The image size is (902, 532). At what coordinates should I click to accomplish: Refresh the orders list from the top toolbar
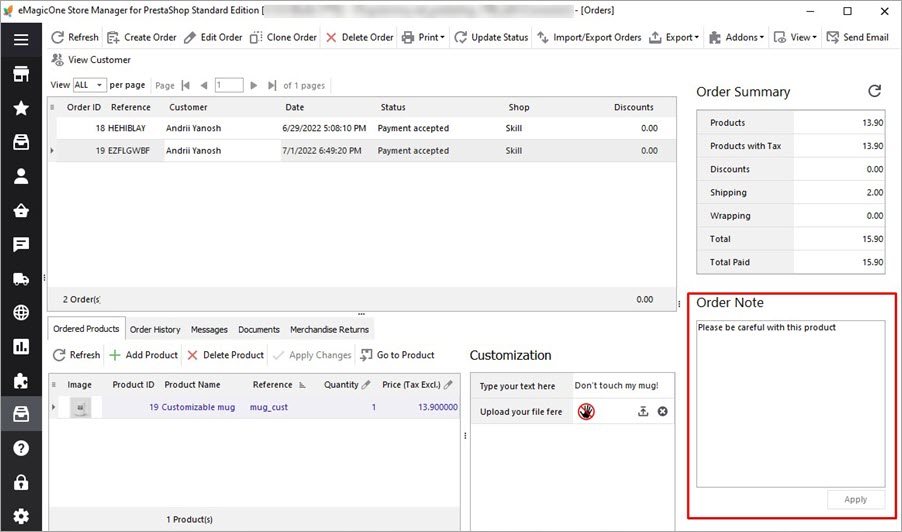[75, 37]
